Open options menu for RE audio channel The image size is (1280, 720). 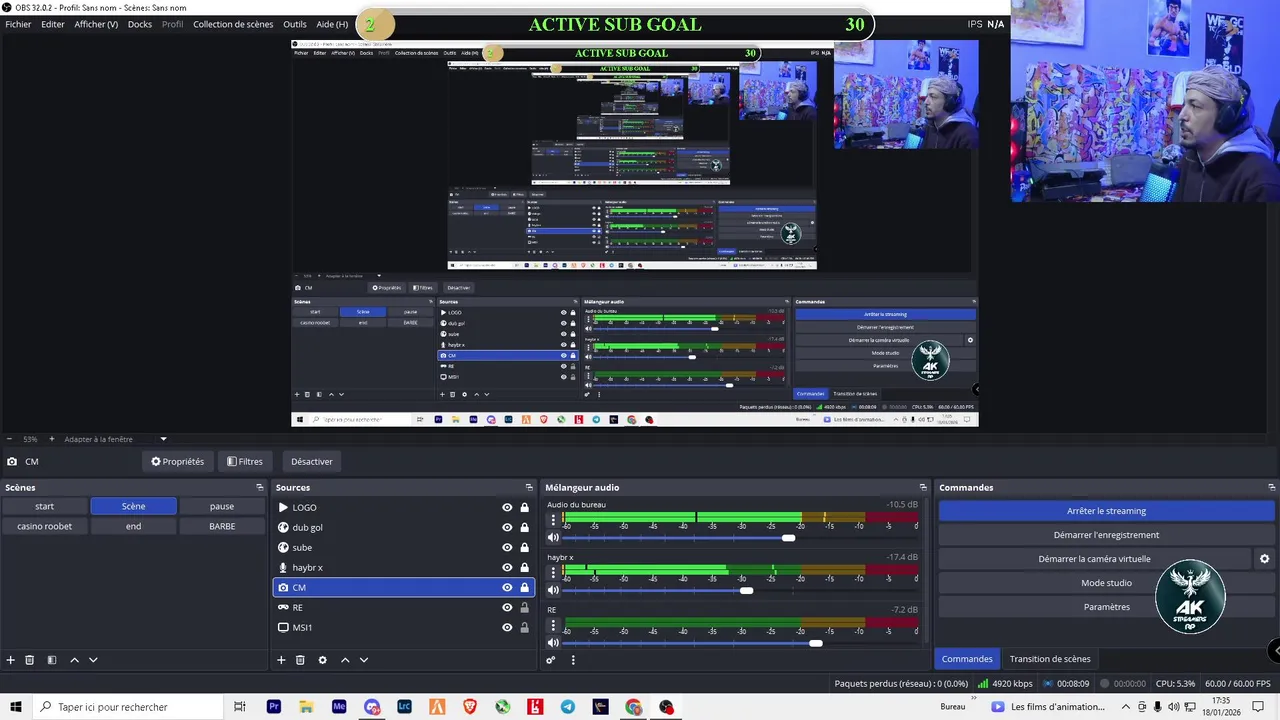pyautogui.click(x=553, y=625)
